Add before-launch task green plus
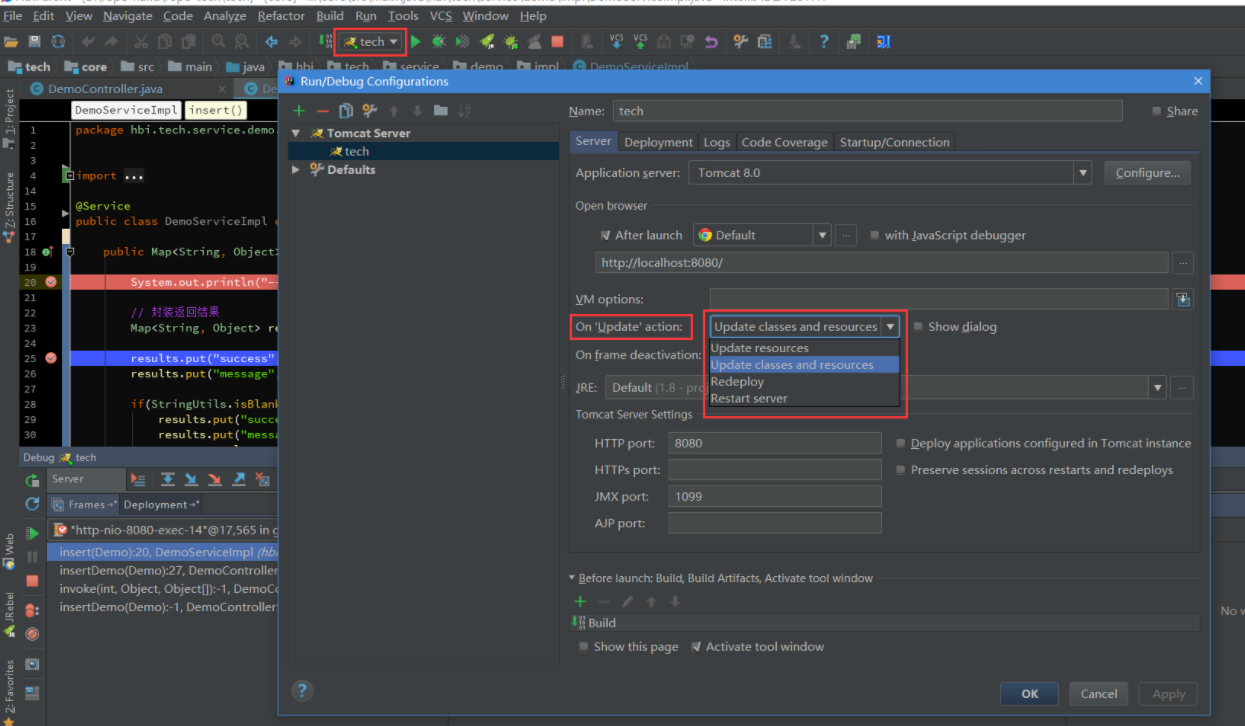 tap(580, 601)
